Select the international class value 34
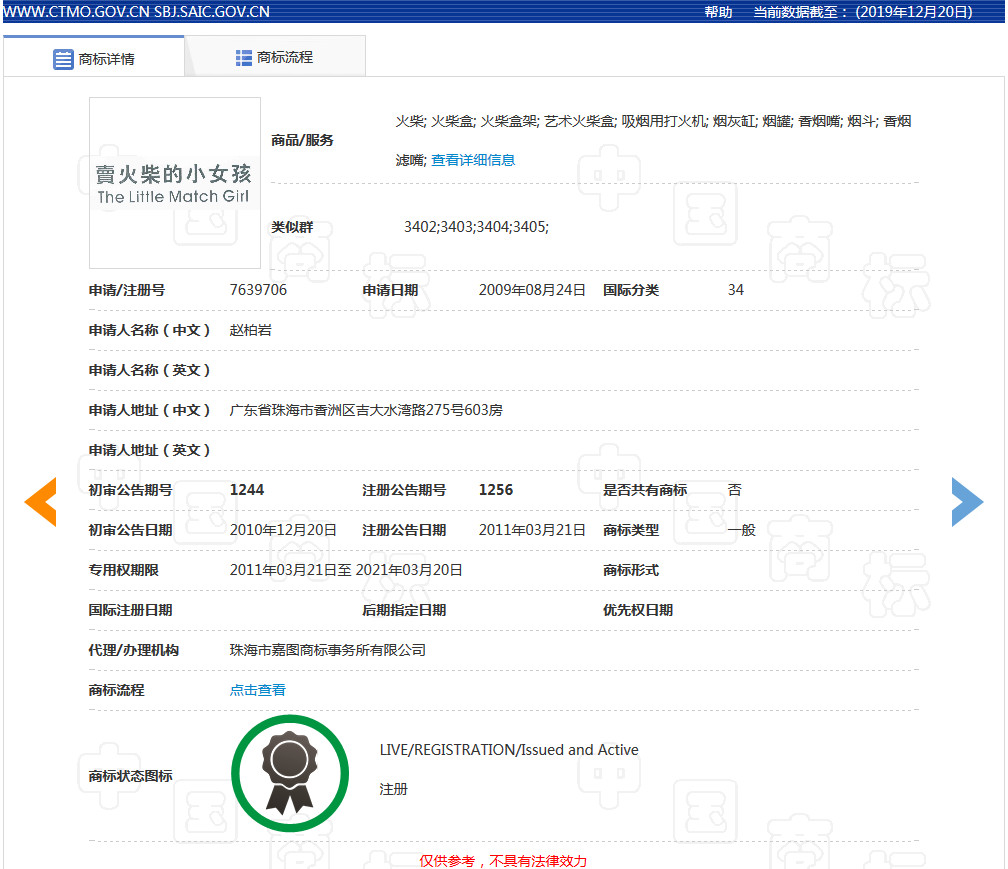 click(x=735, y=290)
